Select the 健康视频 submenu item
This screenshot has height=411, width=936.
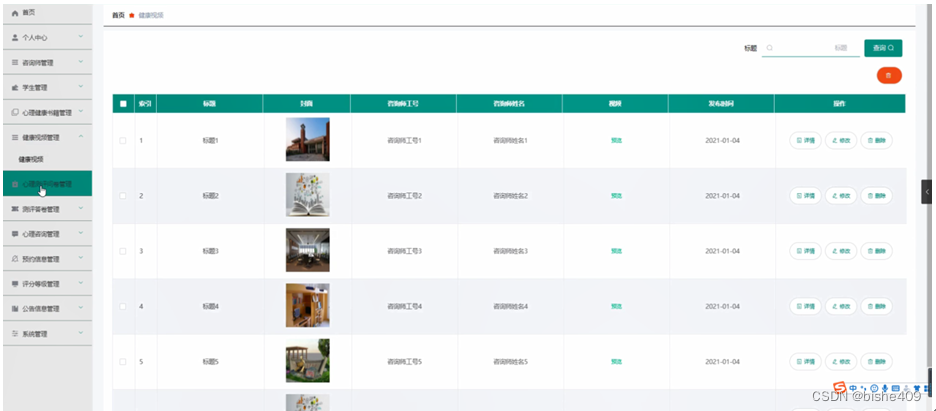30,160
